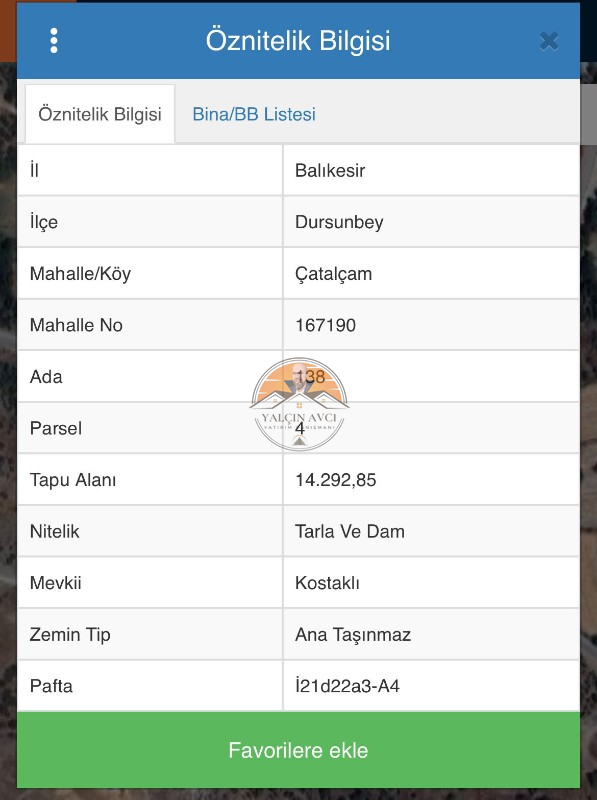Select the Tarla Ve Dam Nitelik value

(x=350, y=531)
